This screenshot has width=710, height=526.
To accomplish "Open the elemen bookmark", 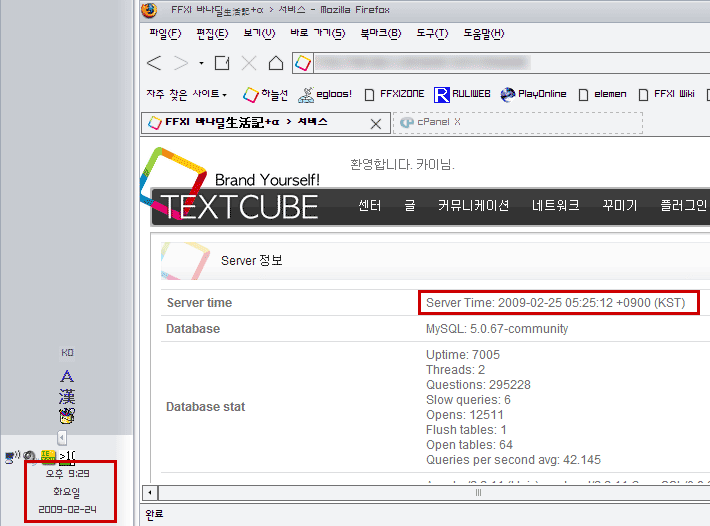I will point(603,94).
